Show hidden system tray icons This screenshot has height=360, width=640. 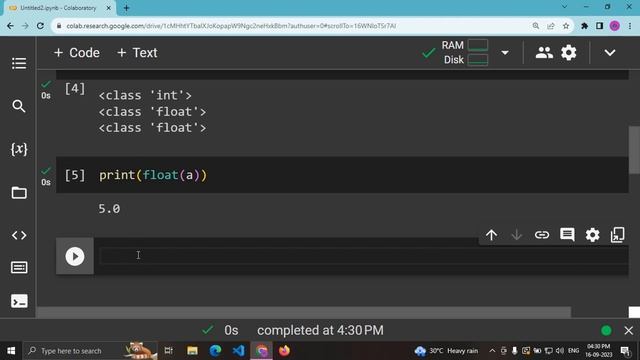(492, 351)
